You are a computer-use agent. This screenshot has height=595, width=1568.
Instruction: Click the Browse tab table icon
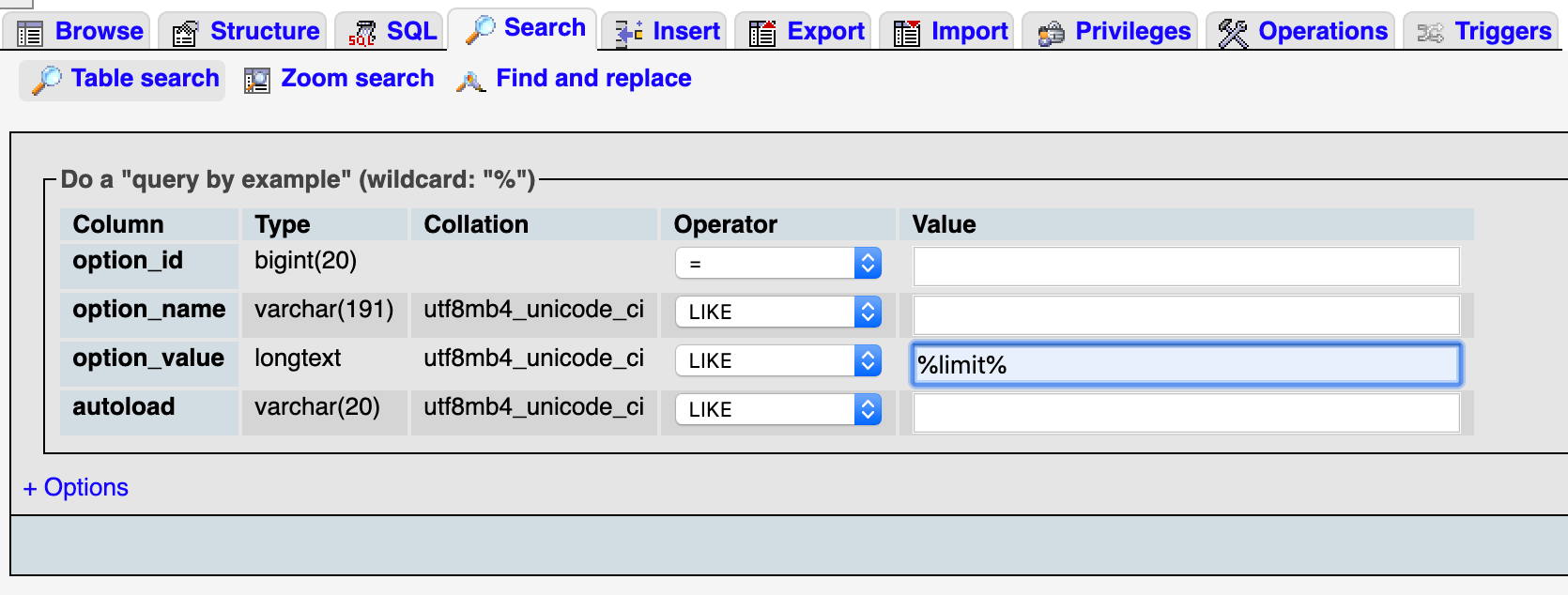click(x=30, y=34)
